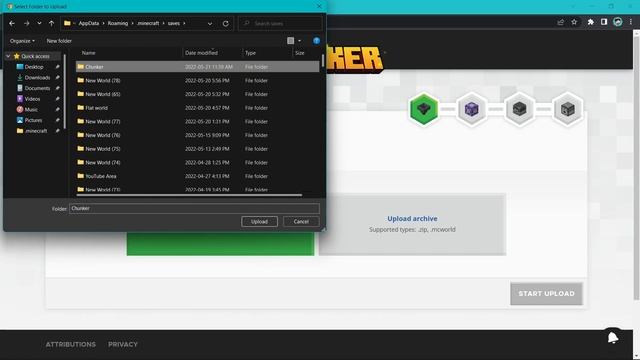Select Quick access in sidebar
Screen dimensions: 640x360
pos(36,56)
